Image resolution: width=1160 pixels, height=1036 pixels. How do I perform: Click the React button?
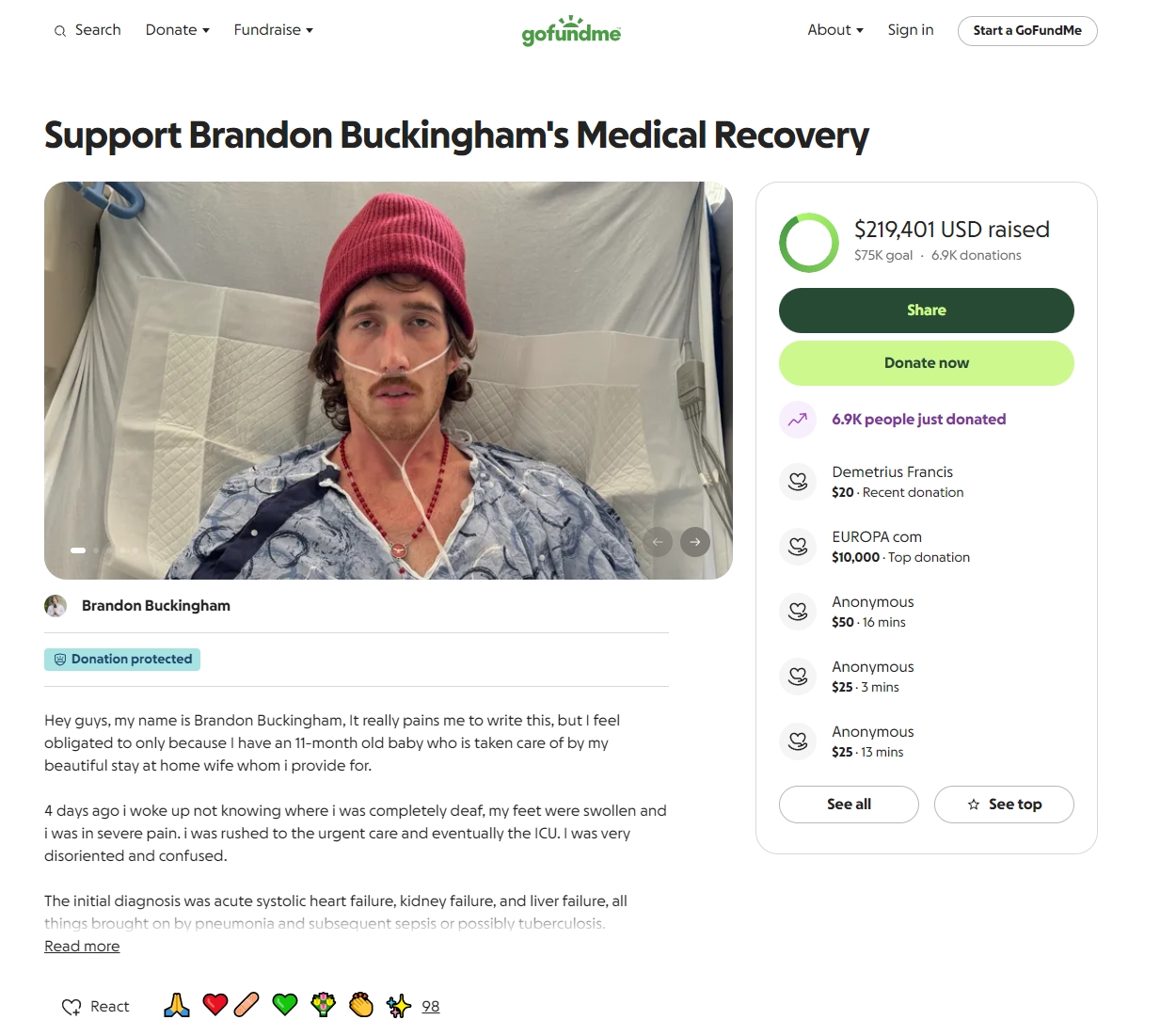click(x=96, y=1007)
